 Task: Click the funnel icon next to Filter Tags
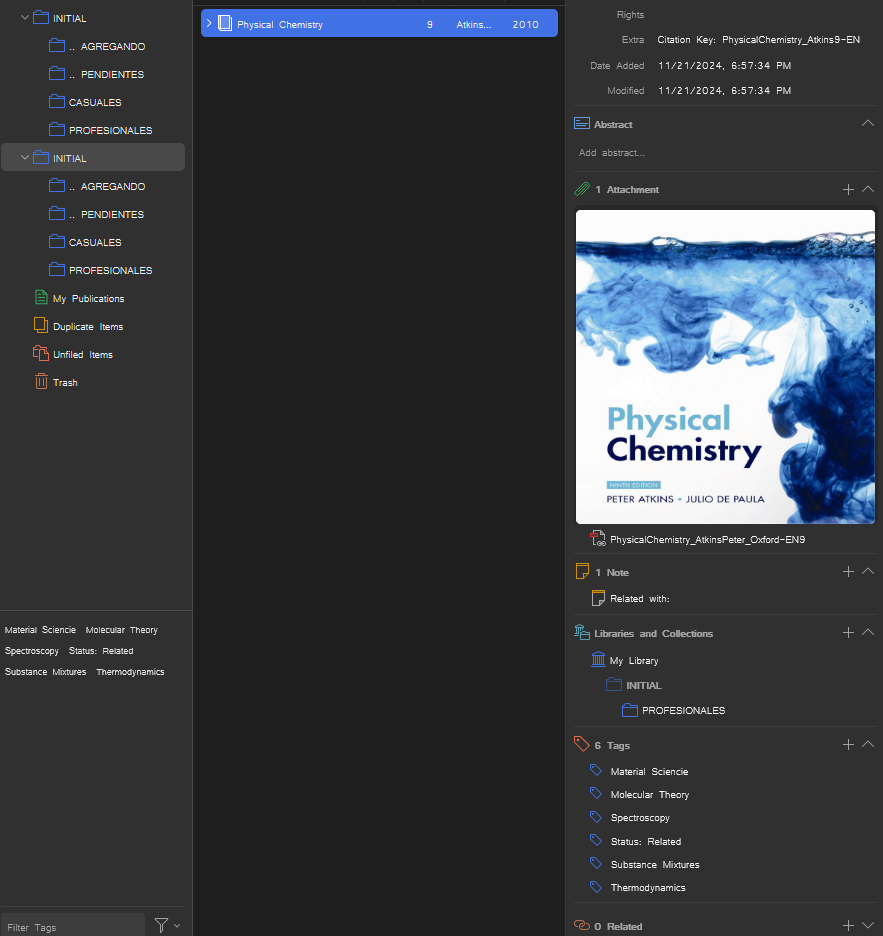(161, 925)
